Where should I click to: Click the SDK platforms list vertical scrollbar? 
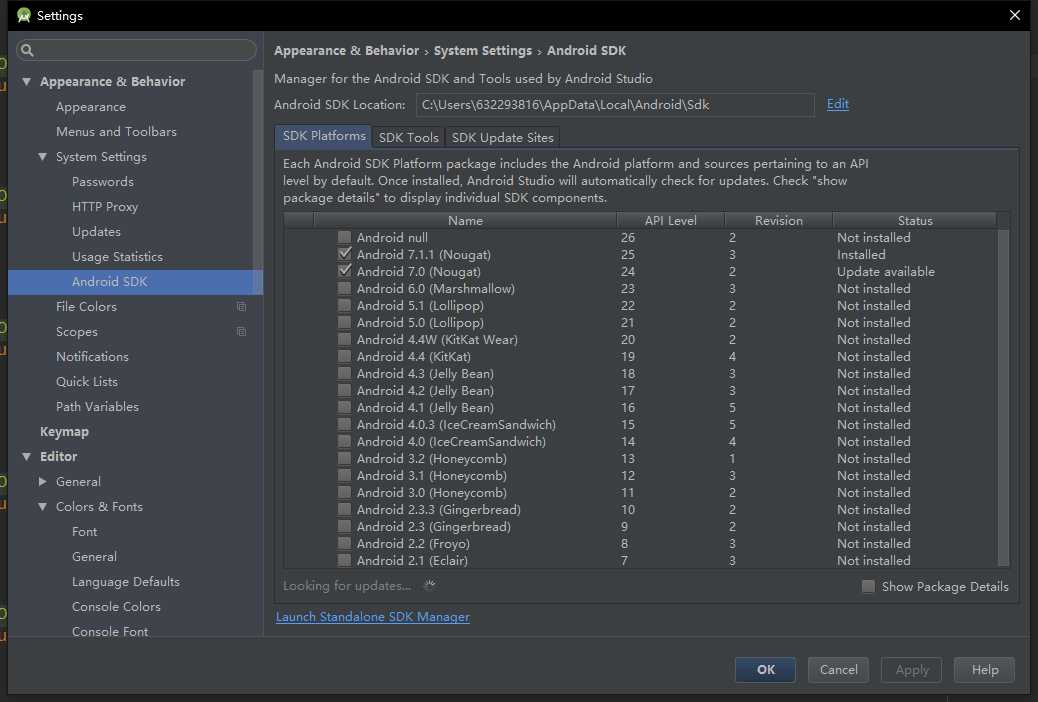pos(1004,400)
